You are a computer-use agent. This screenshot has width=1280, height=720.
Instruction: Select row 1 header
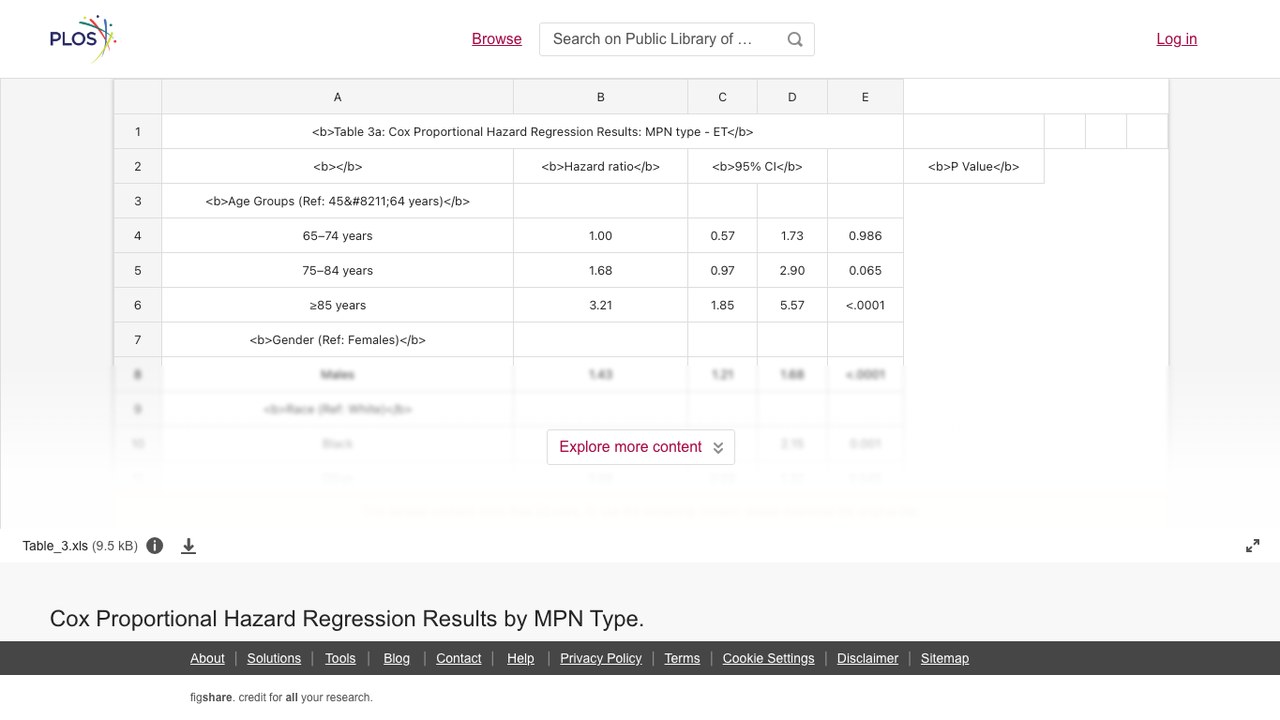(138, 132)
